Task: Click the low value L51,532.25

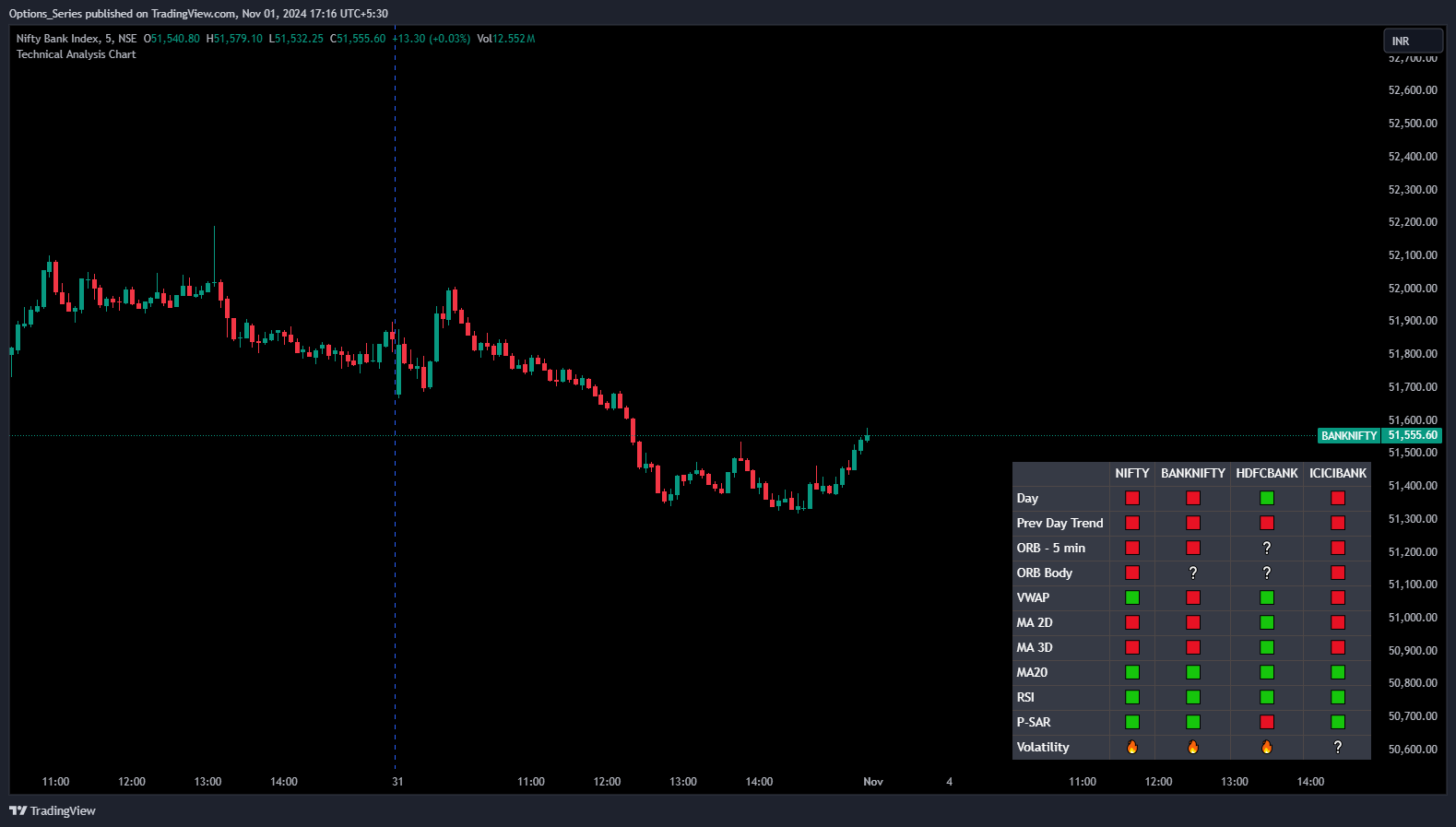Action: point(296,39)
